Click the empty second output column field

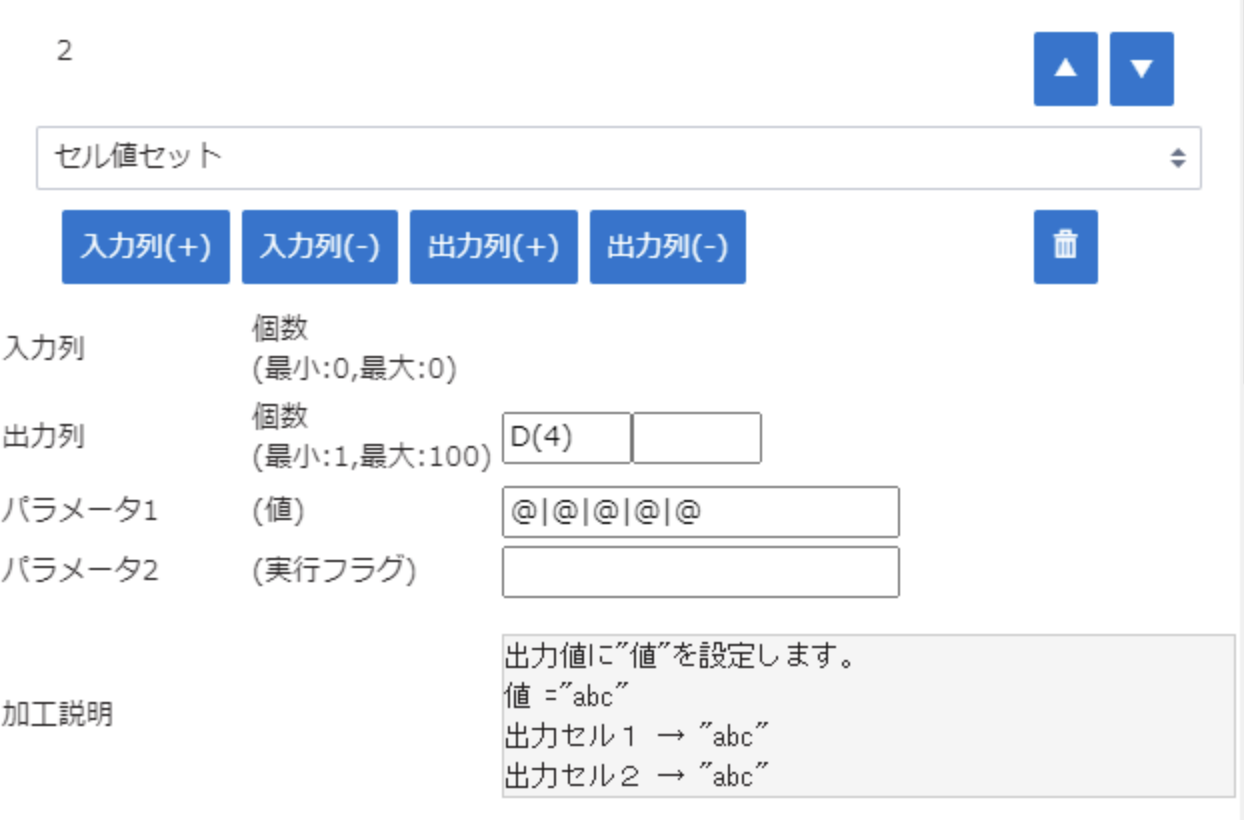[x=697, y=438]
